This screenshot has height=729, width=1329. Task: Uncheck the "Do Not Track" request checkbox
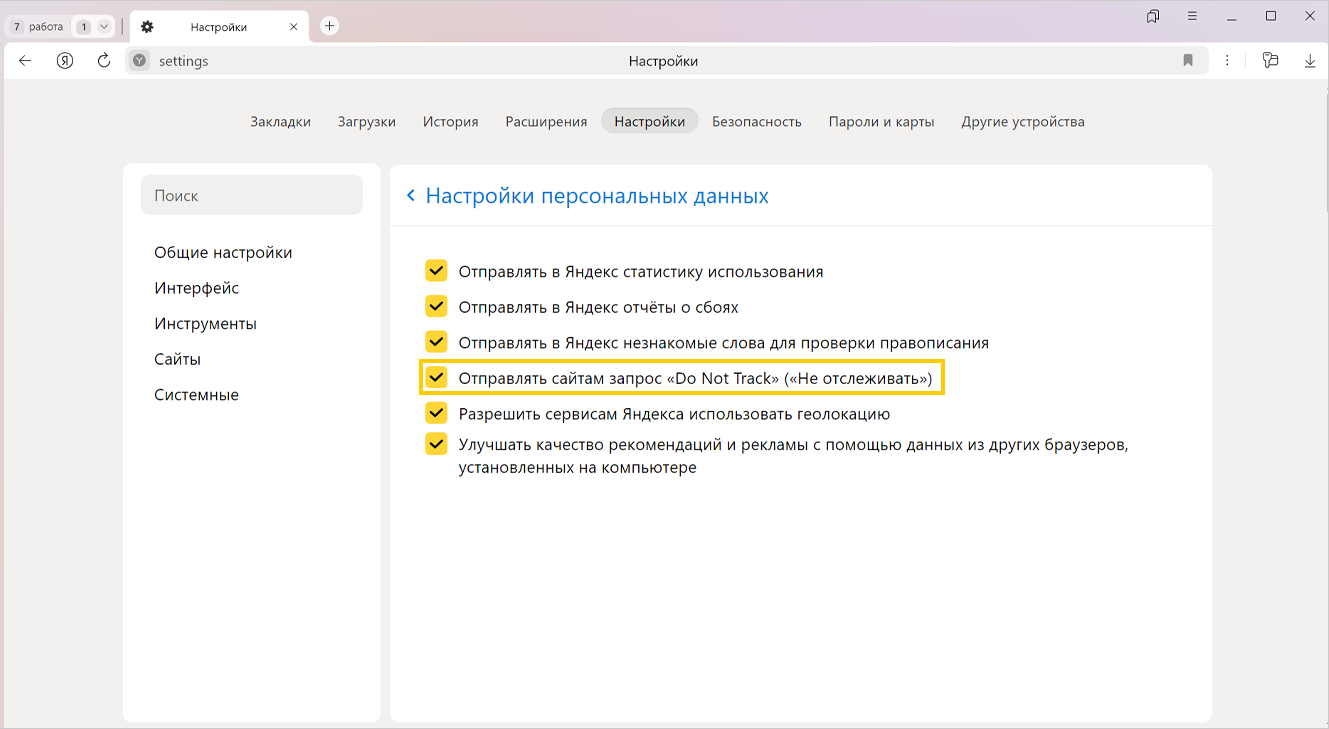[x=436, y=378]
